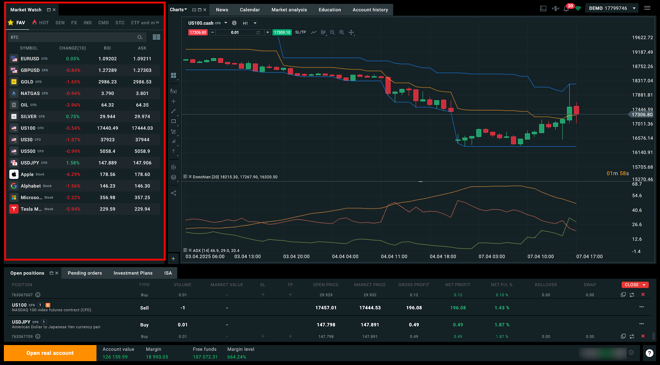Open the deposit transfer icon in header
The height and width of the screenshot is (365, 660).
coord(555,8)
